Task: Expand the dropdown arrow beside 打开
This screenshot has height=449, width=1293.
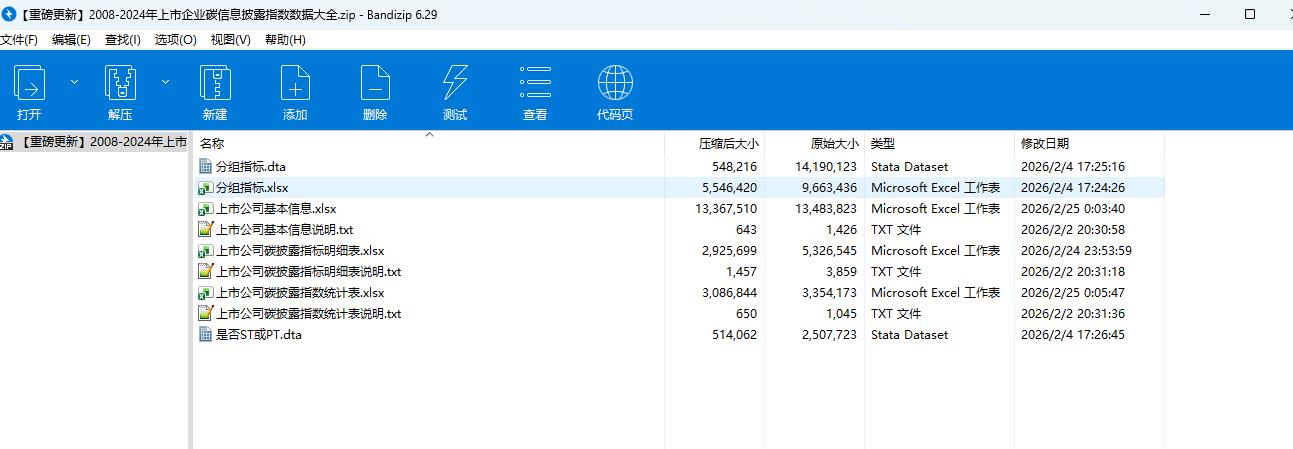Action: pyautogui.click(x=75, y=82)
